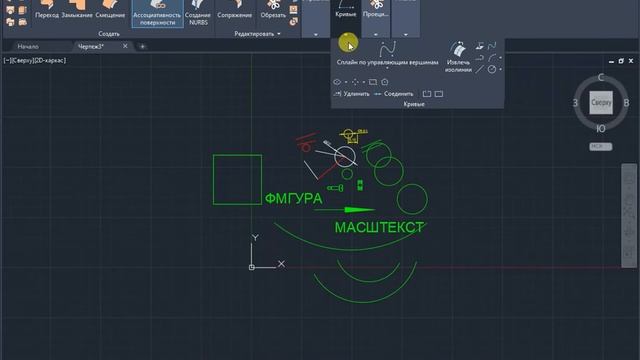Image resolution: width=640 pixels, height=360 pixels.
Task: Rotate view to З west on ViewCube
Action: click(x=576, y=103)
